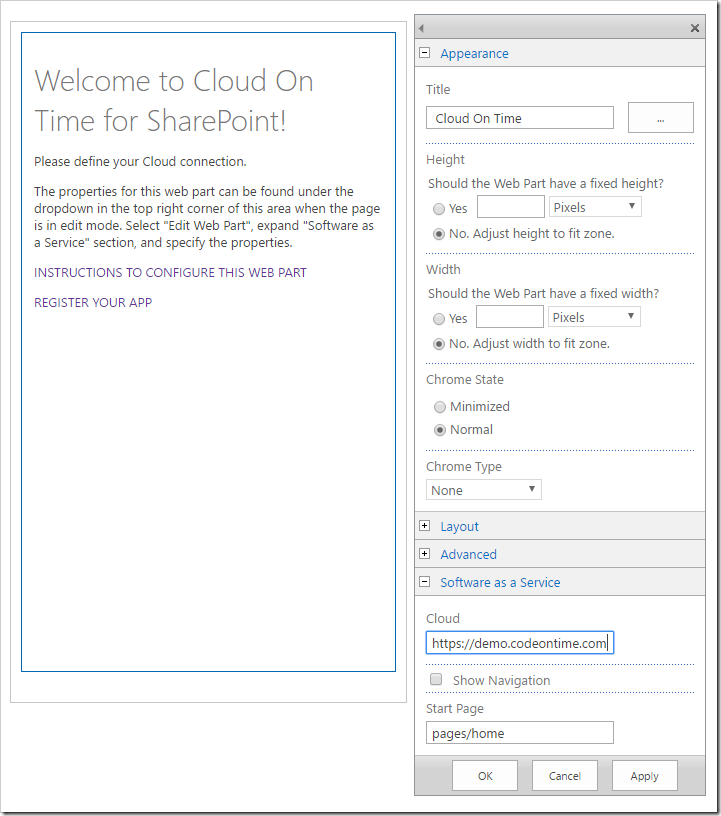Open the title builder ellipsis button

point(661,118)
